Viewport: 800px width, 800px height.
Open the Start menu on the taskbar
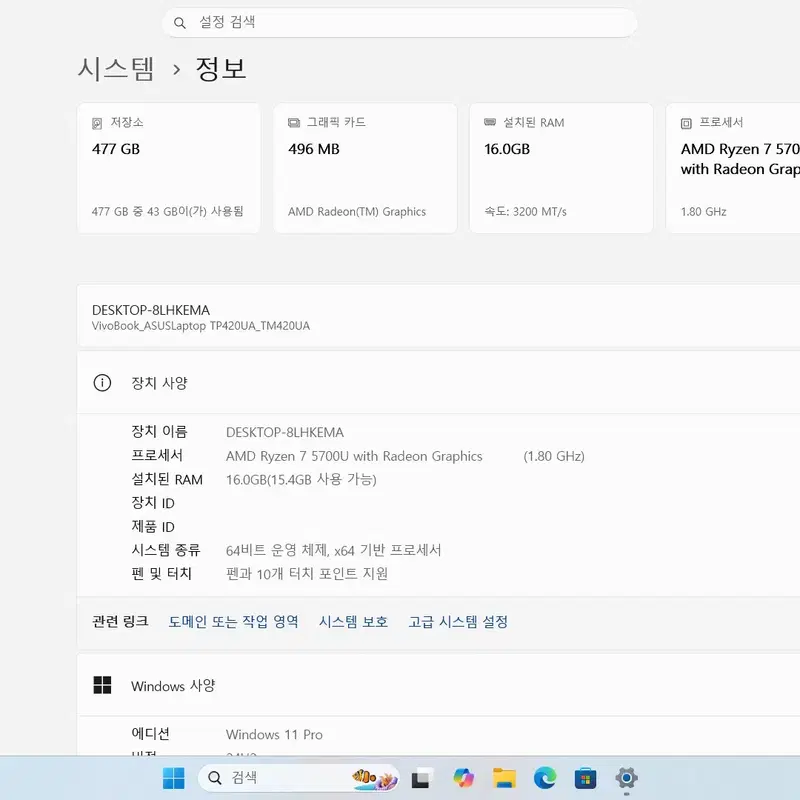point(173,778)
